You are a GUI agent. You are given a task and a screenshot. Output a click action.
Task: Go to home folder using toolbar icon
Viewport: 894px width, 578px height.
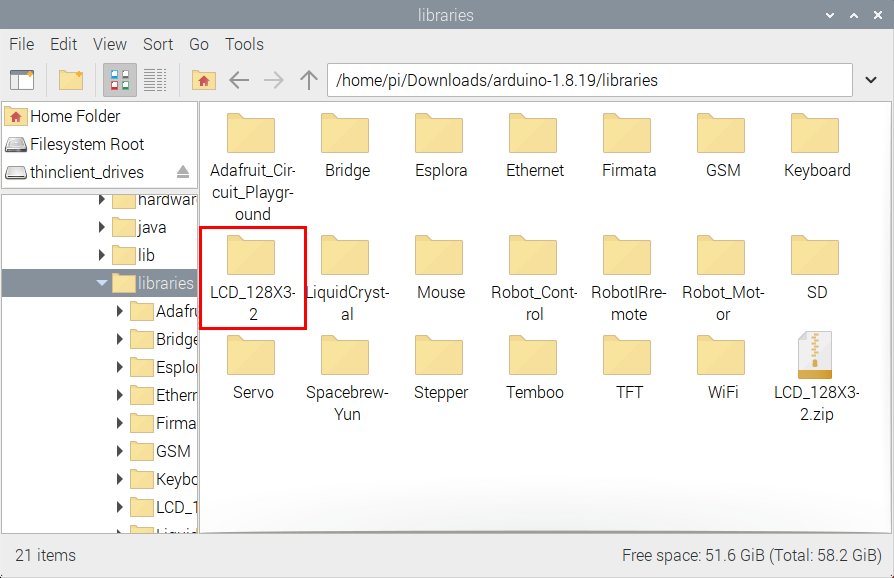pyautogui.click(x=203, y=80)
